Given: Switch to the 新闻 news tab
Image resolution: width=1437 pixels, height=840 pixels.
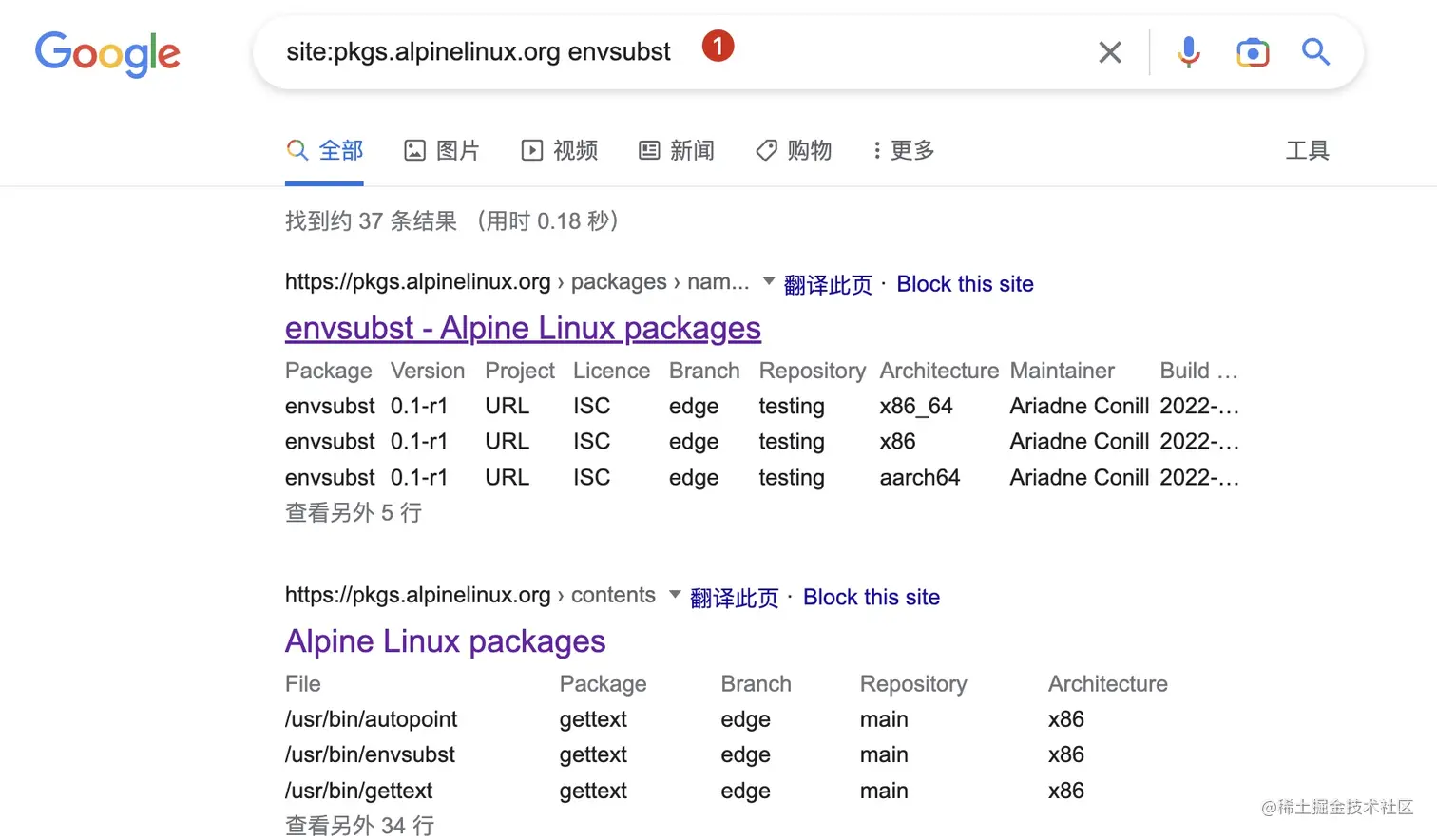Looking at the screenshot, I should coord(677,150).
